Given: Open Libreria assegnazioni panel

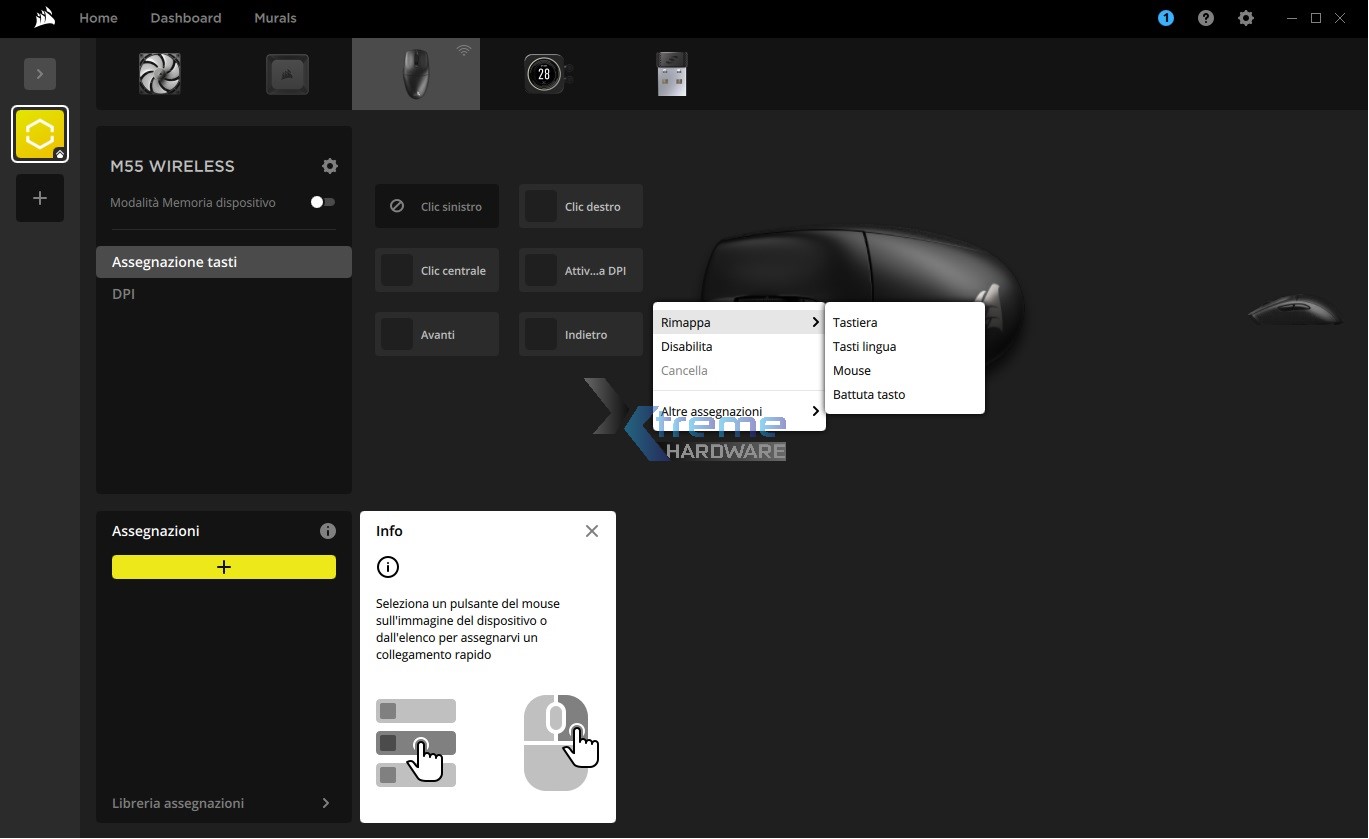Looking at the screenshot, I should coord(222,803).
